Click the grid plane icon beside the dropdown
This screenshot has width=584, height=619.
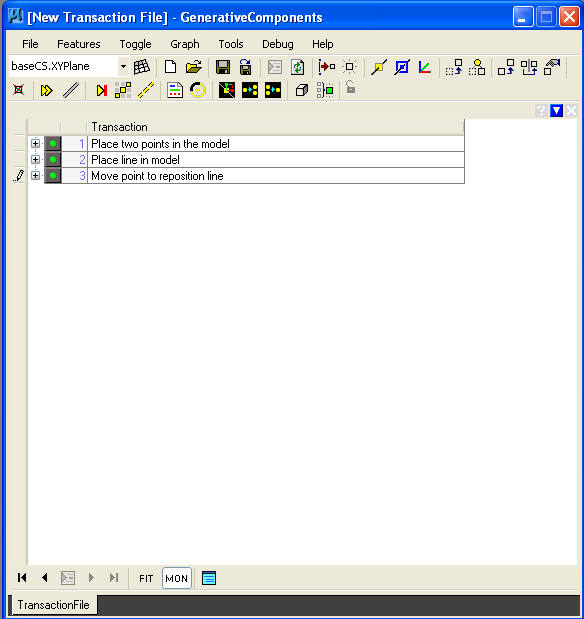coord(141,67)
